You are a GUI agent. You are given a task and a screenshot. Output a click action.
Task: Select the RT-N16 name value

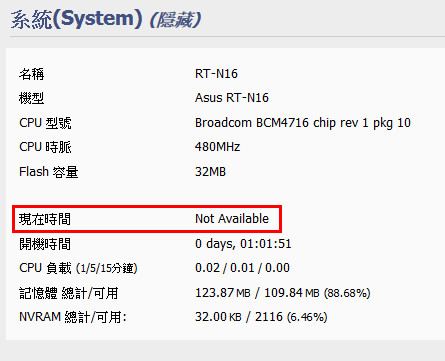(x=216, y=74)
